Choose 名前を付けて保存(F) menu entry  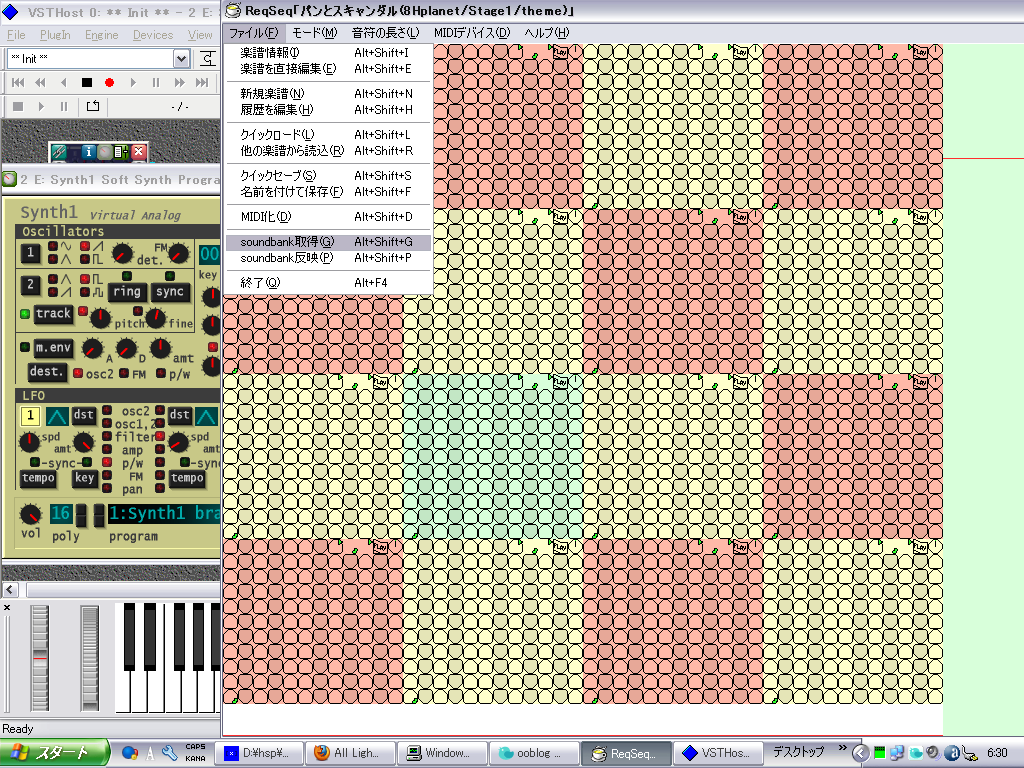click(x=328, y=192)
